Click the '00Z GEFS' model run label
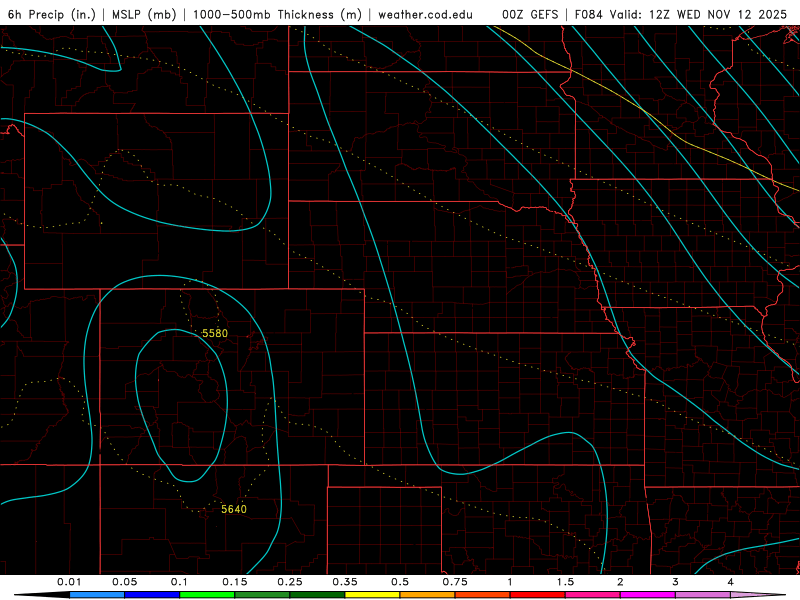 point(530,14)
